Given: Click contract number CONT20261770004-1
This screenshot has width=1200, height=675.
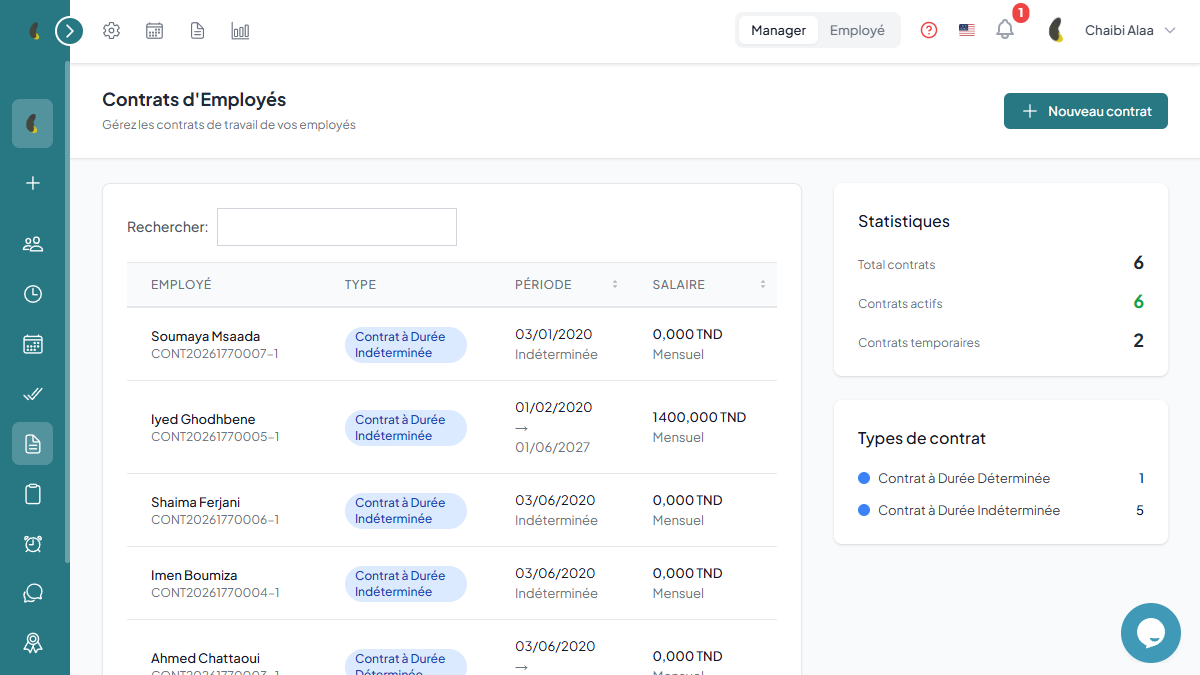Looking at the screenshot, I should [x=215, y=593].
